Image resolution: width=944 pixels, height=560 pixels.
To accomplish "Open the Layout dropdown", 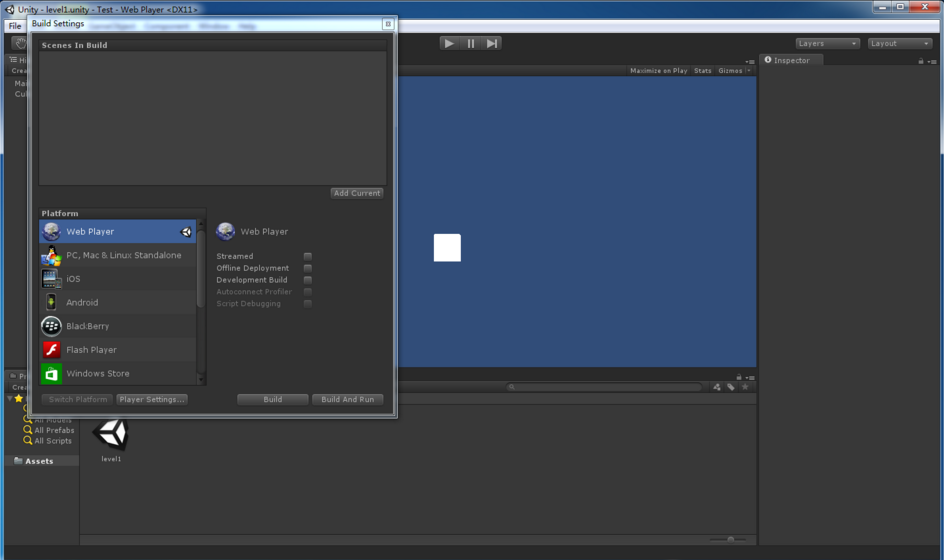I will click(x=900, y=43).
